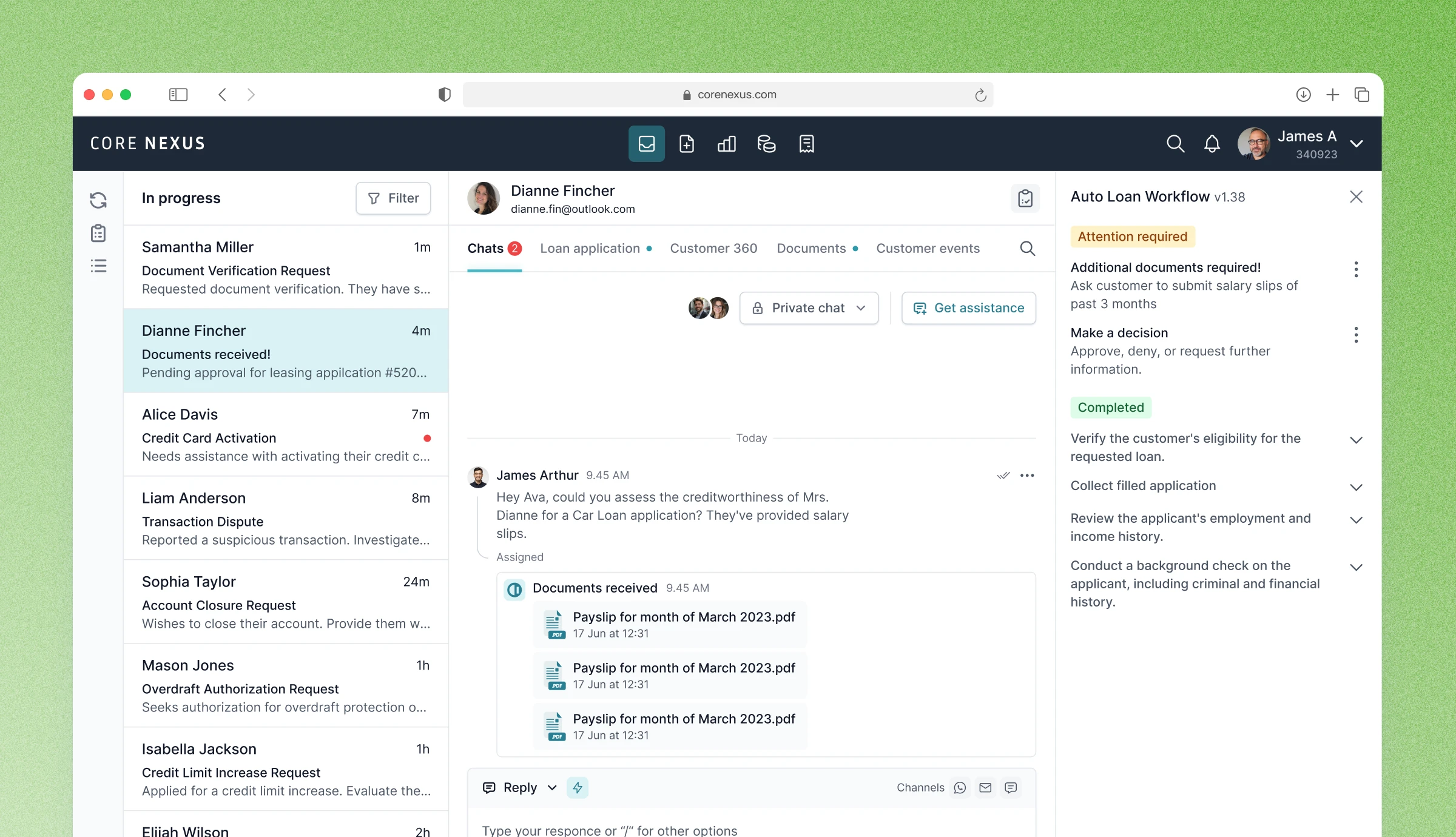The height and width of the screenshot is (837, 1456).
Task: Switch to the Customer 360 tab
Action: point(713,249)
